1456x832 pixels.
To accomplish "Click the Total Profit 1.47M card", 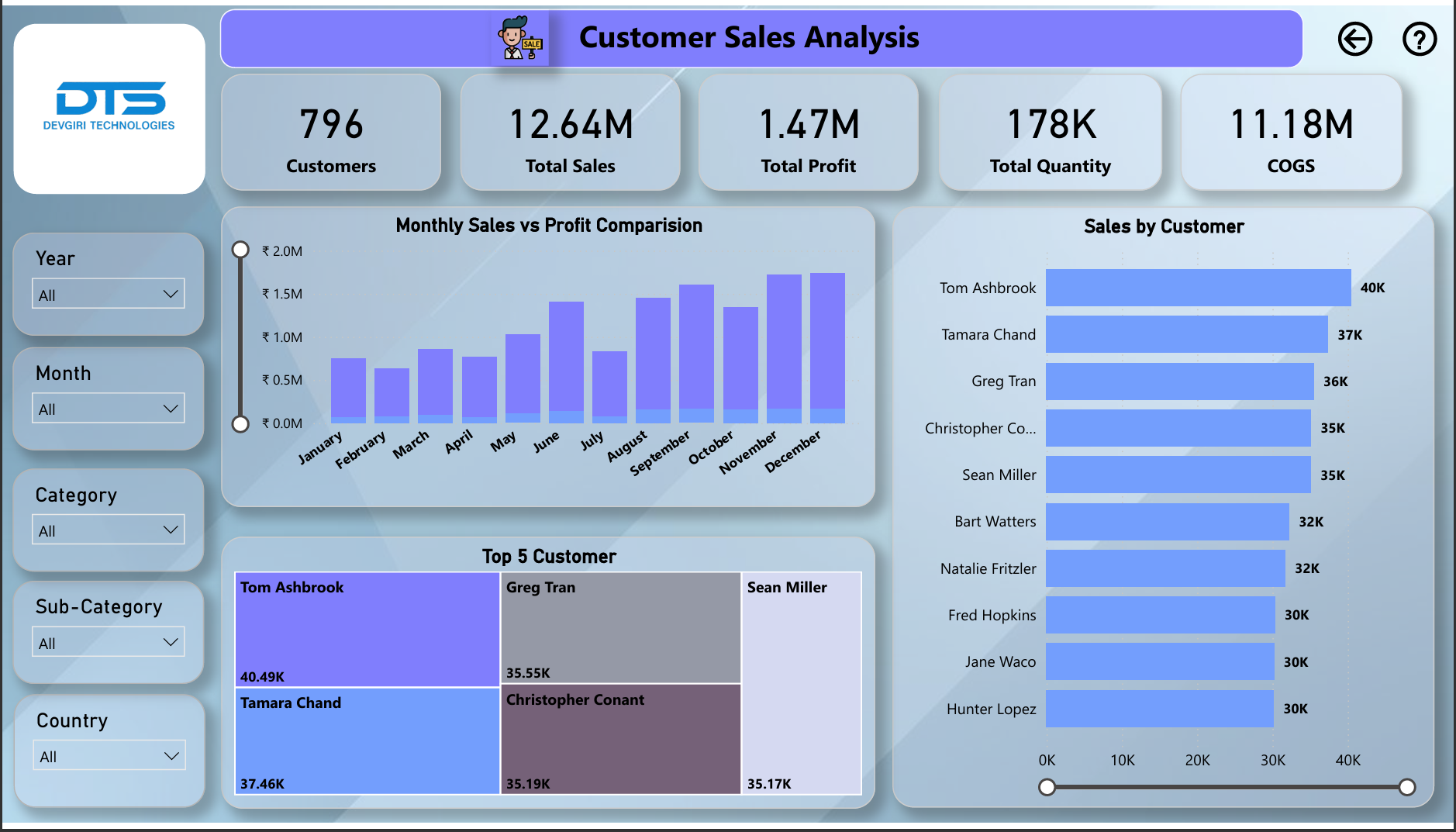I will point(809,133).
